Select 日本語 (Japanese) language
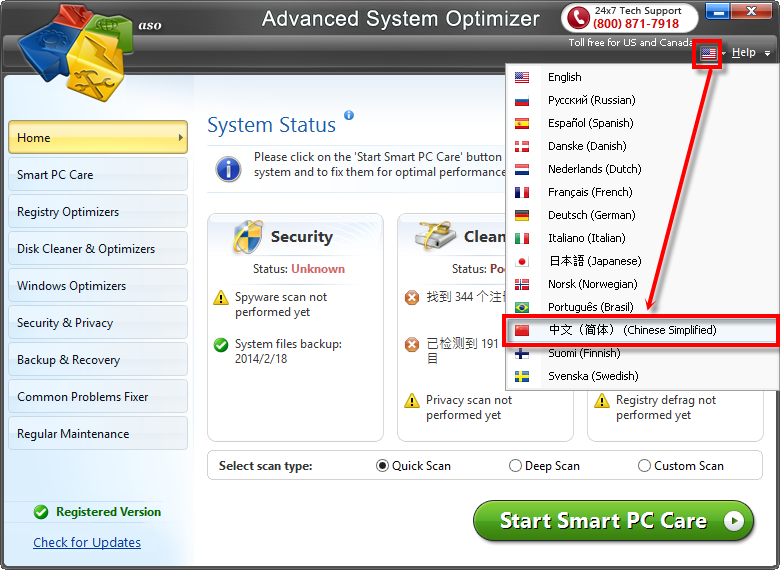 pyautogui.click(x=642, y=261)
